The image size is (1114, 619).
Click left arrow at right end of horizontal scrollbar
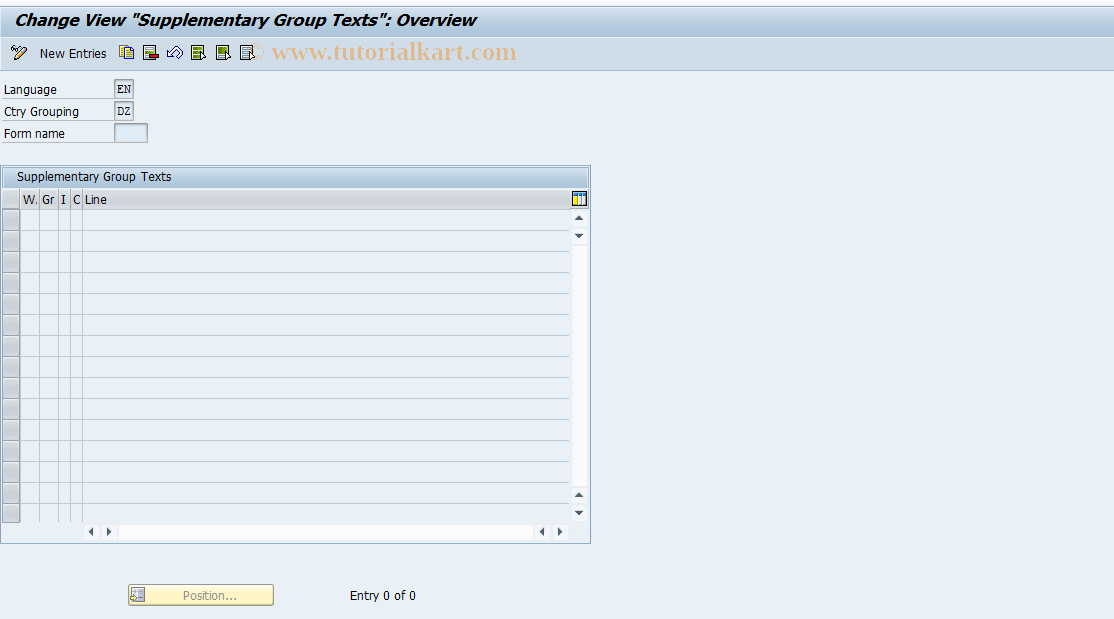click(542, 532)
